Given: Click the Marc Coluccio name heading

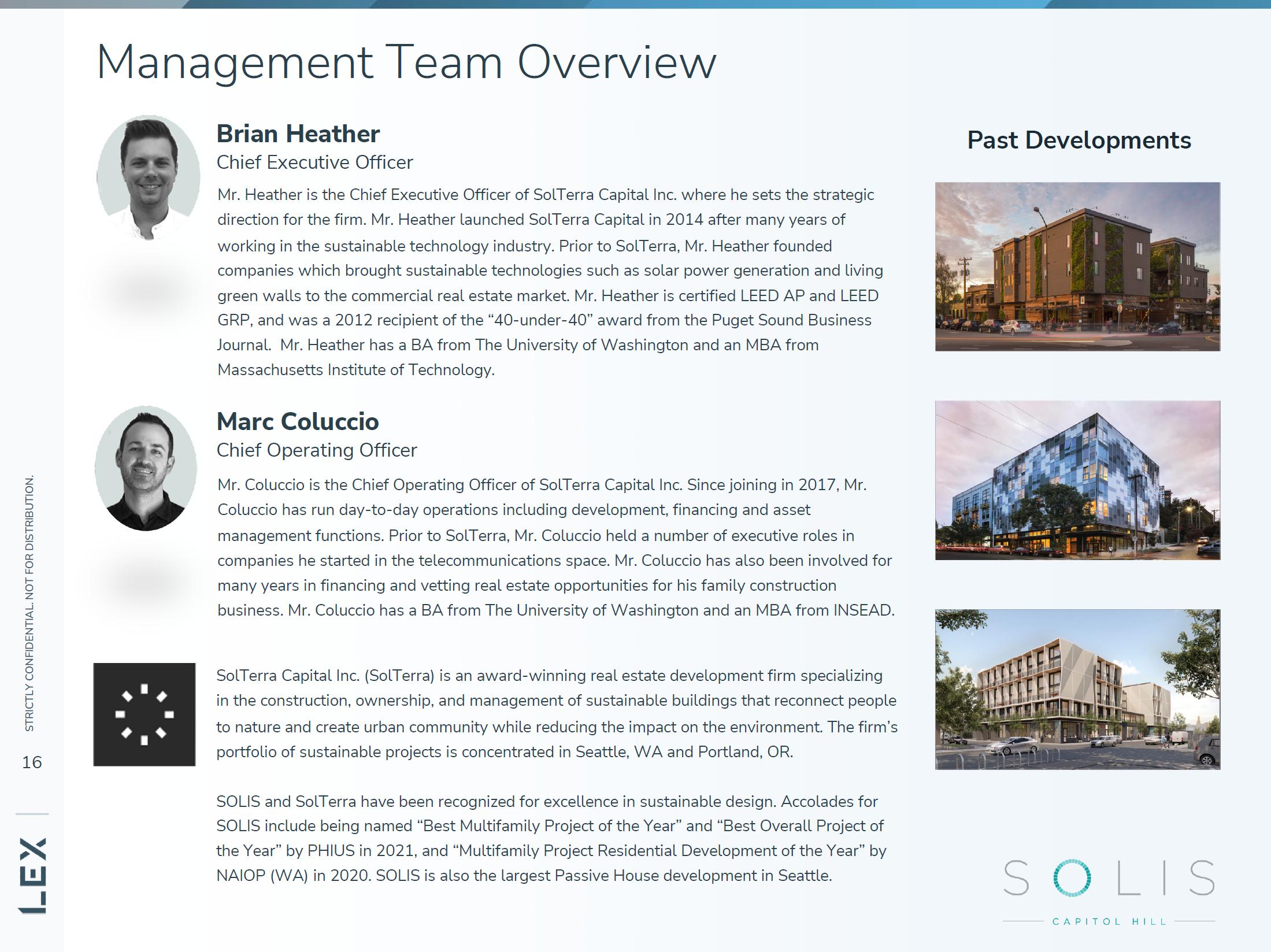Looking at the screenshot, I should click(x=298, y=421).
